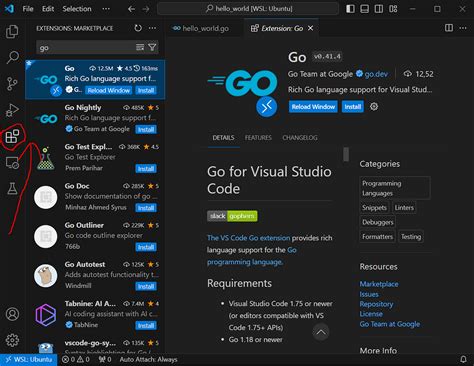The width and height of the screenshot is (474, 366).
Task: Install the Go Test Explorer extension
Action: (146, 169)
